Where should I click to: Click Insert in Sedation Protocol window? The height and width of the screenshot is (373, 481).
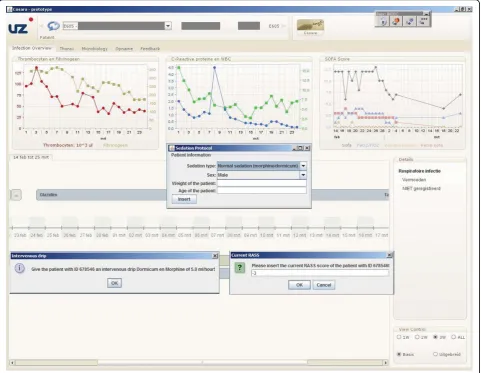click(x=184, y=199)
